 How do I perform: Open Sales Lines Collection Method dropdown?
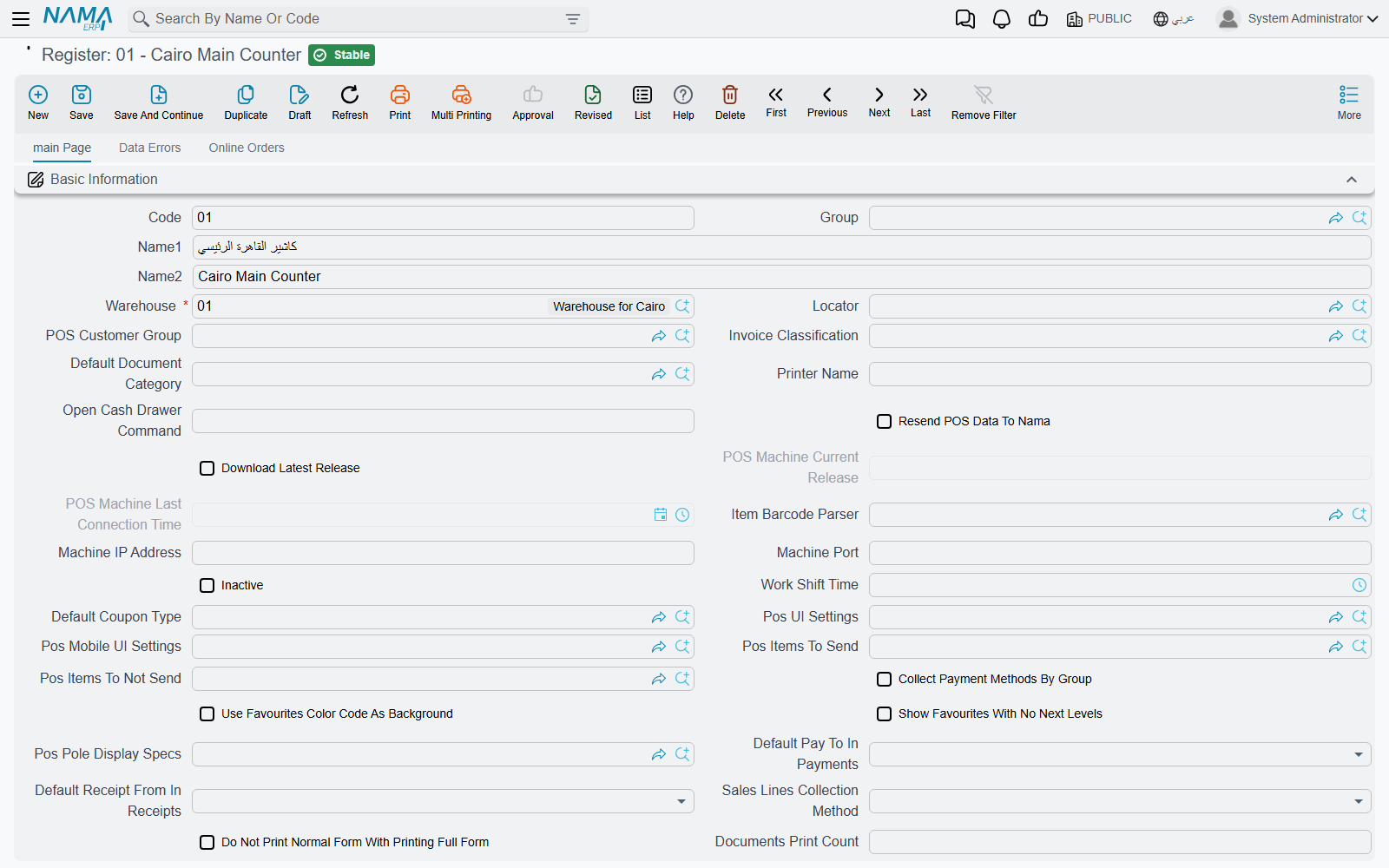pos(1120,801)
